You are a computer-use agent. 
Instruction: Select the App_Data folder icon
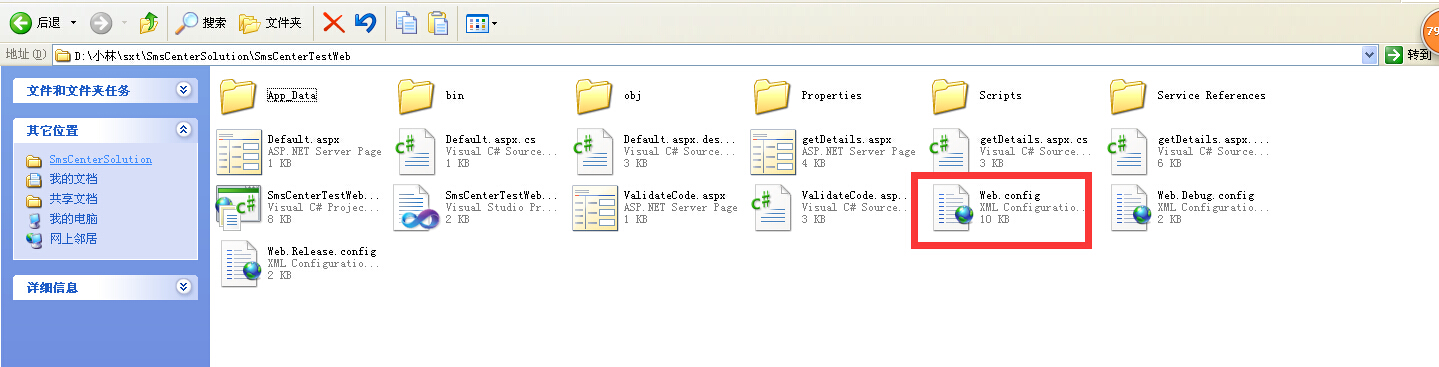238,96
